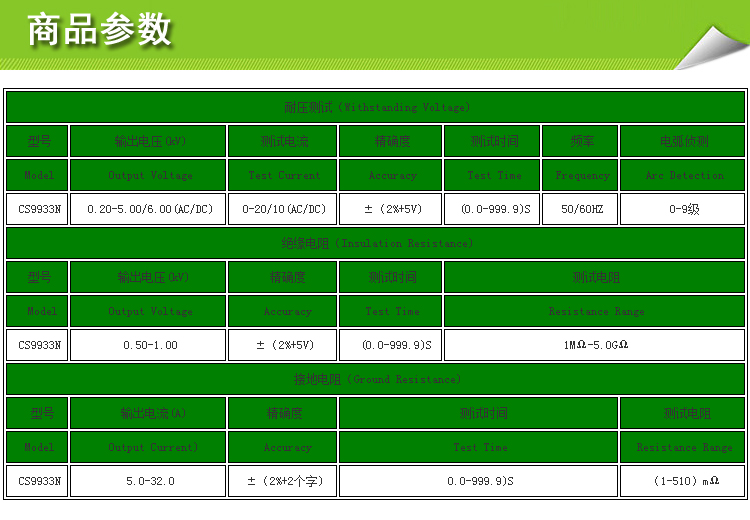Click the Arc Detection column header
The height and width of the screenshot is (520, 750).
pos(683,175)
